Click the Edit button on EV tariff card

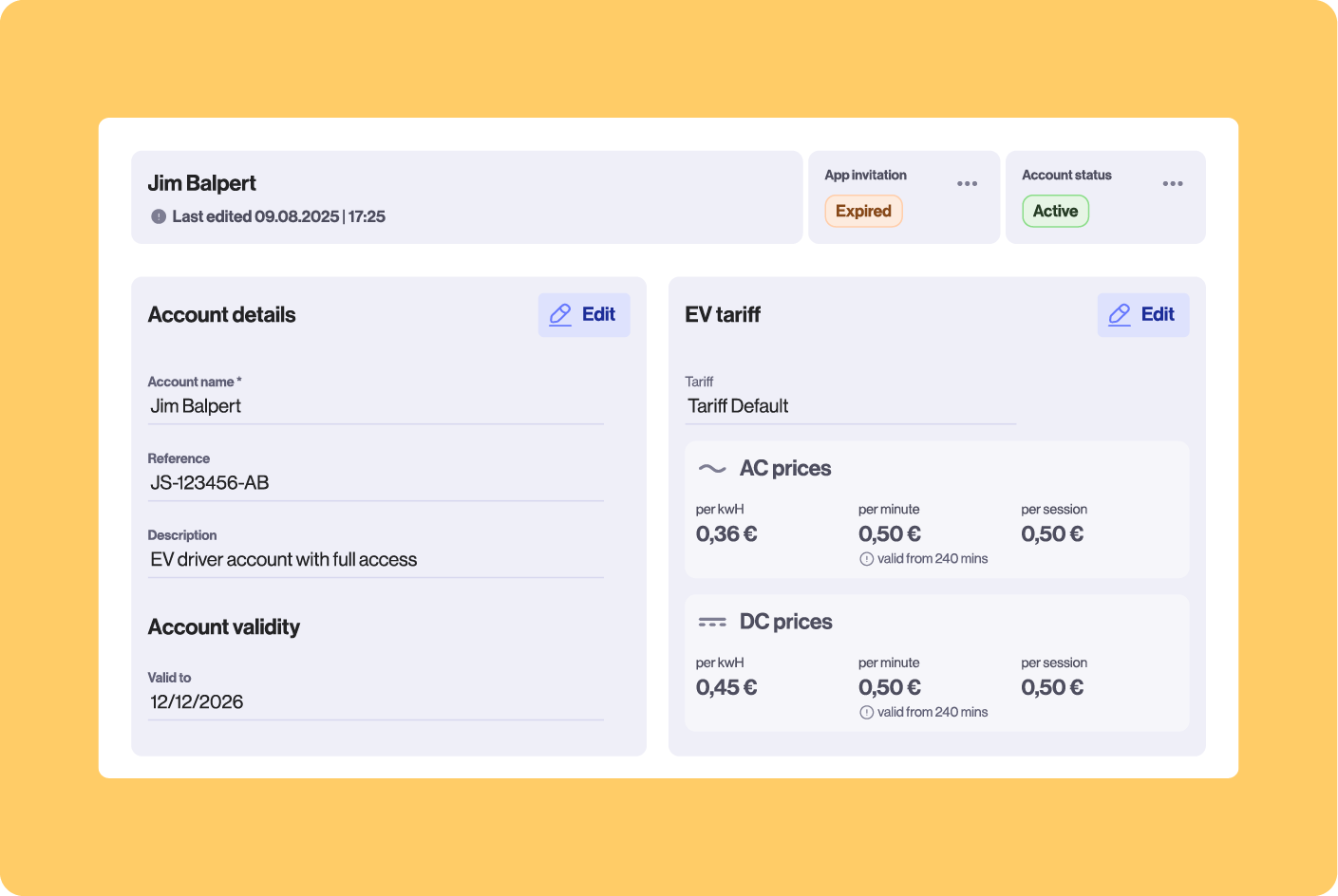click(x=1143, y=314)
